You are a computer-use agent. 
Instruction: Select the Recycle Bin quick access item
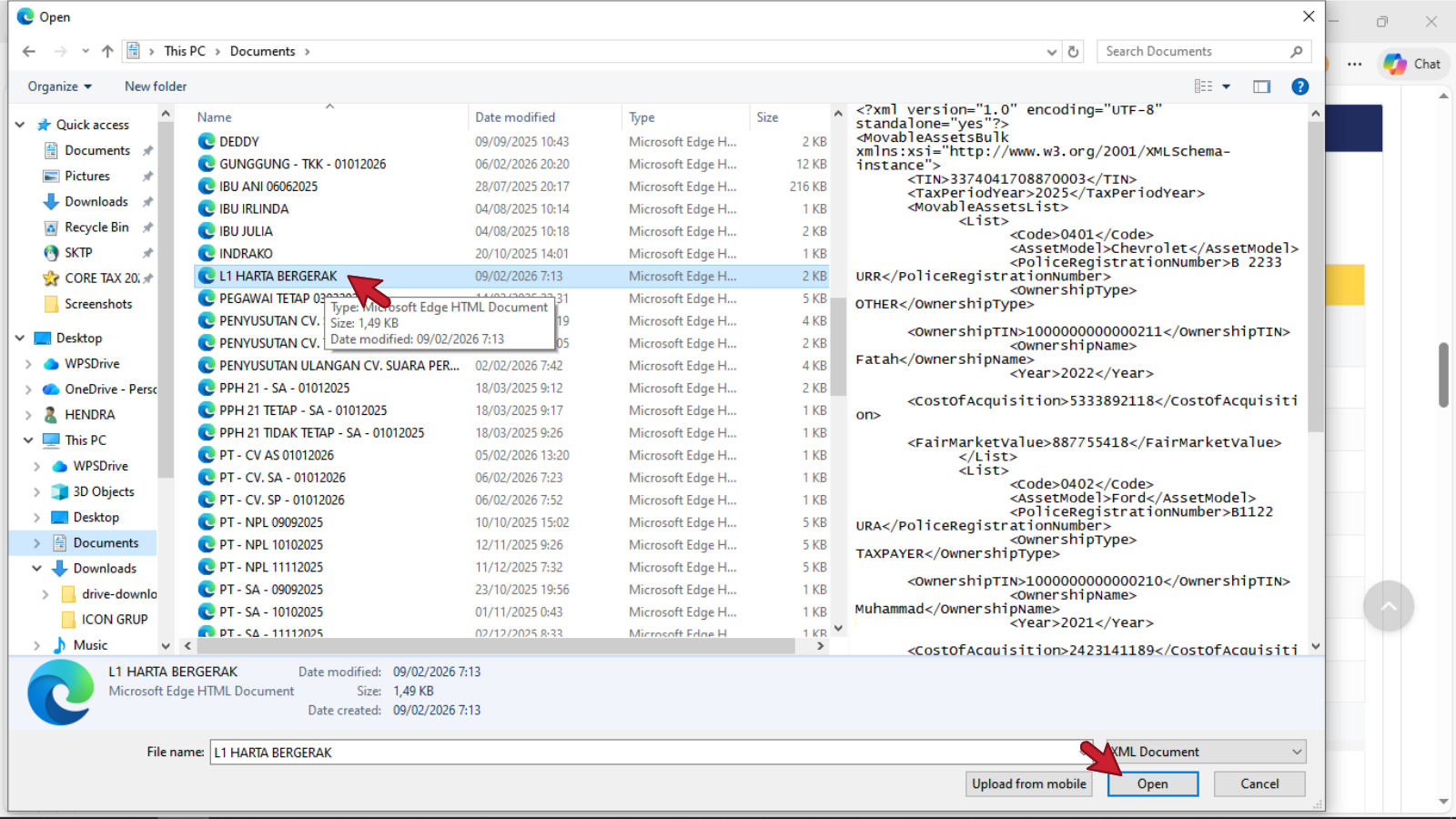click(96, 227)
